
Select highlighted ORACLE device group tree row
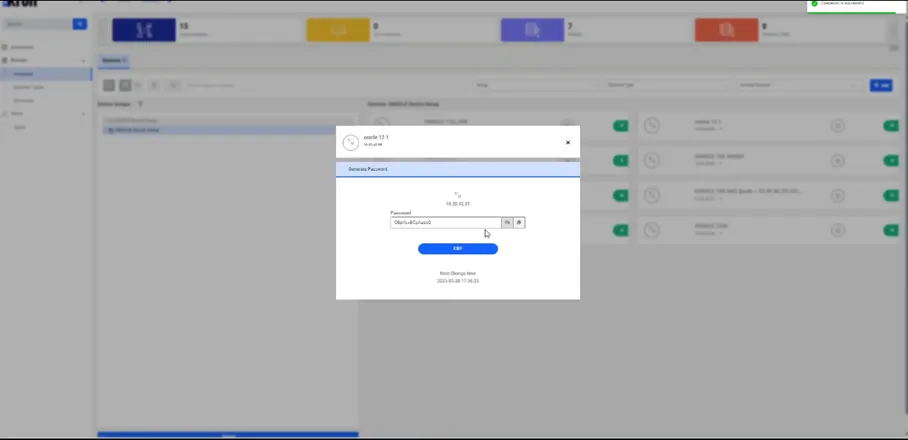coord(220,130)
